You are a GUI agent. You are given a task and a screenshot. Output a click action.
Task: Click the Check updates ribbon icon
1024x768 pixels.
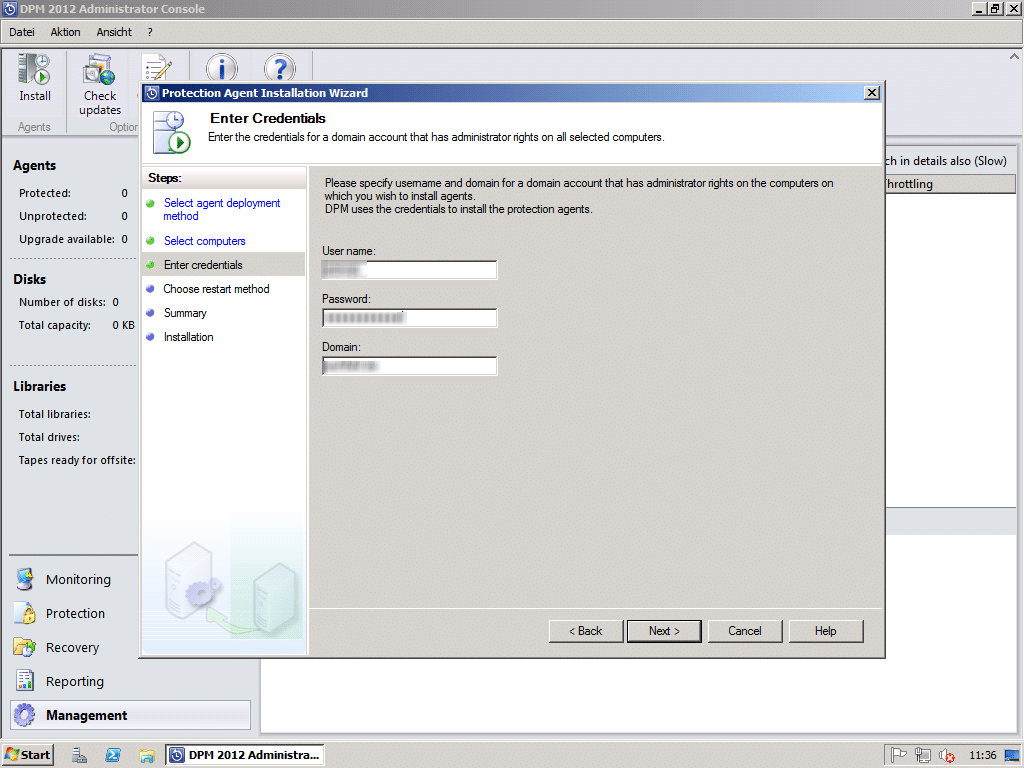99,69
